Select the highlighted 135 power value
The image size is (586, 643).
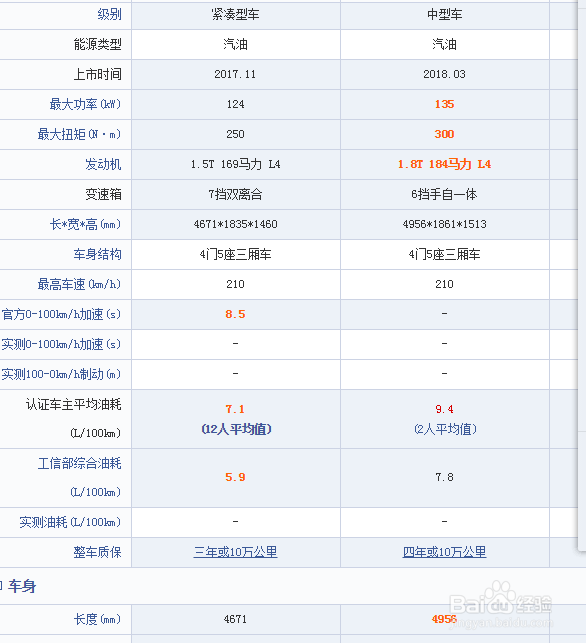445,104
